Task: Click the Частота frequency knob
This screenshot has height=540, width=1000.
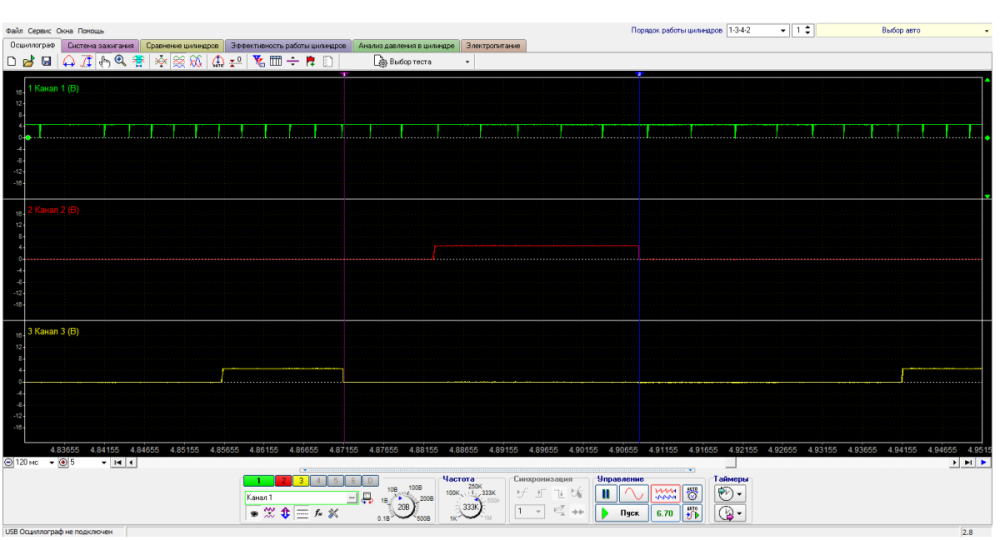Action: click(x=471, y=506)
